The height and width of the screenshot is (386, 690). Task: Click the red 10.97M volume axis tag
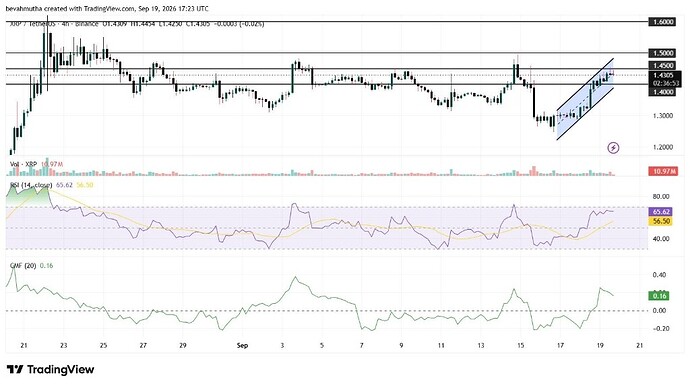(663, 171)
